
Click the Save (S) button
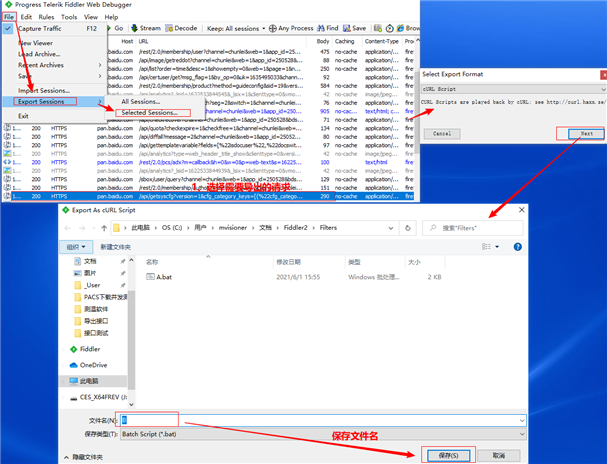[x=448, y=455]
